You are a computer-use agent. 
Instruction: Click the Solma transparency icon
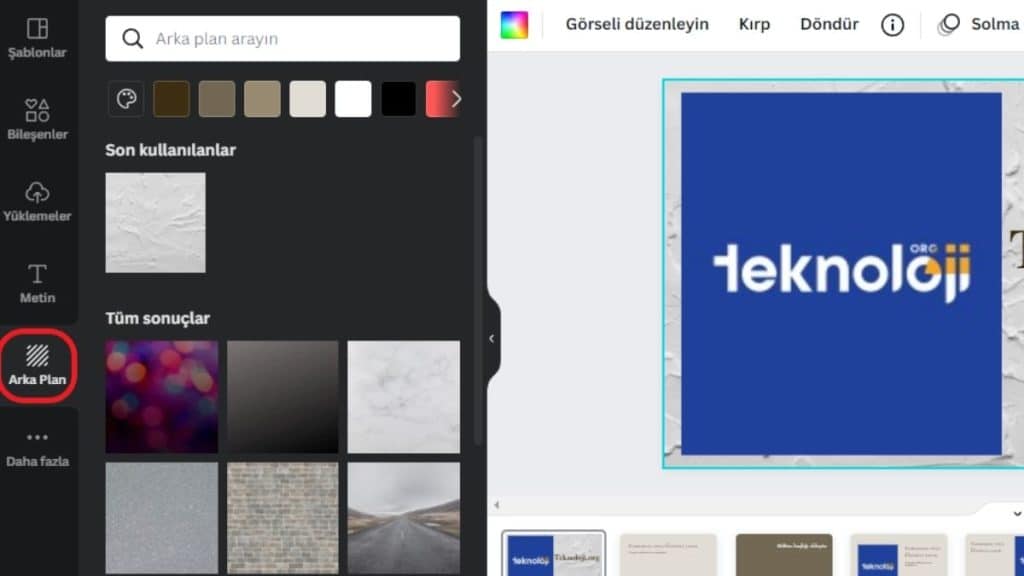[x=948, y=25]
